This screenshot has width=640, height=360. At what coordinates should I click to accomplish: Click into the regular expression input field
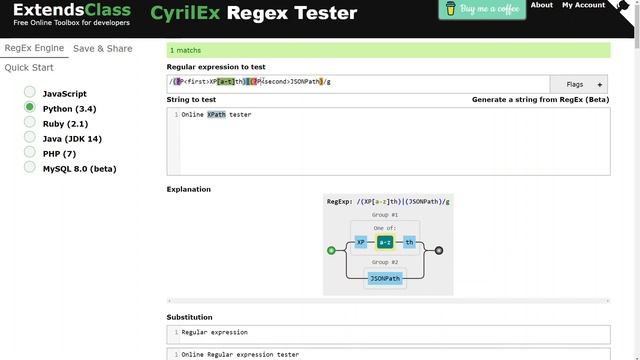(x=358, y=84)
